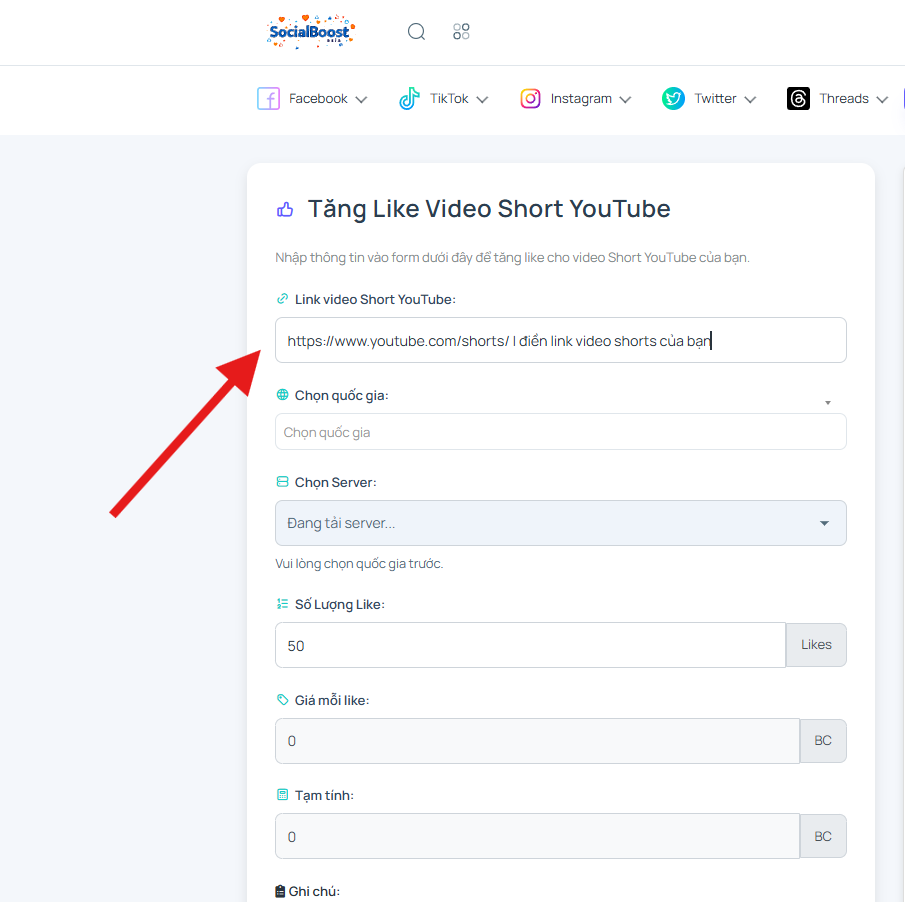Click the Likes unit label

(816, 645)
